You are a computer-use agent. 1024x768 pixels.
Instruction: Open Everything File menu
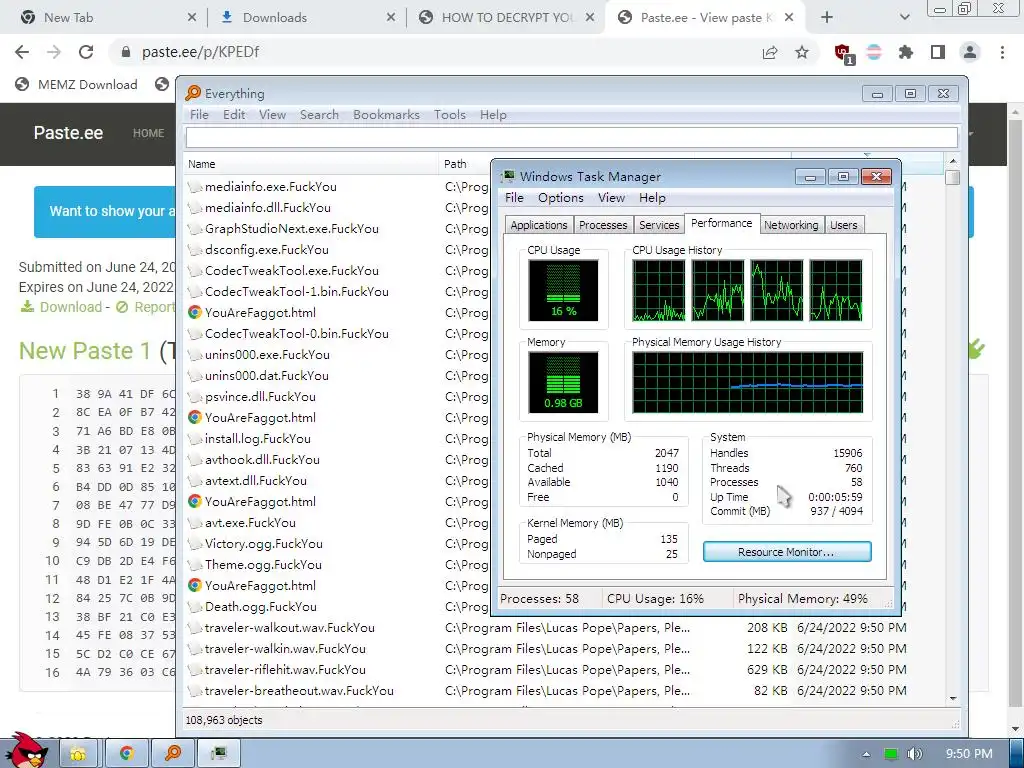199,114
